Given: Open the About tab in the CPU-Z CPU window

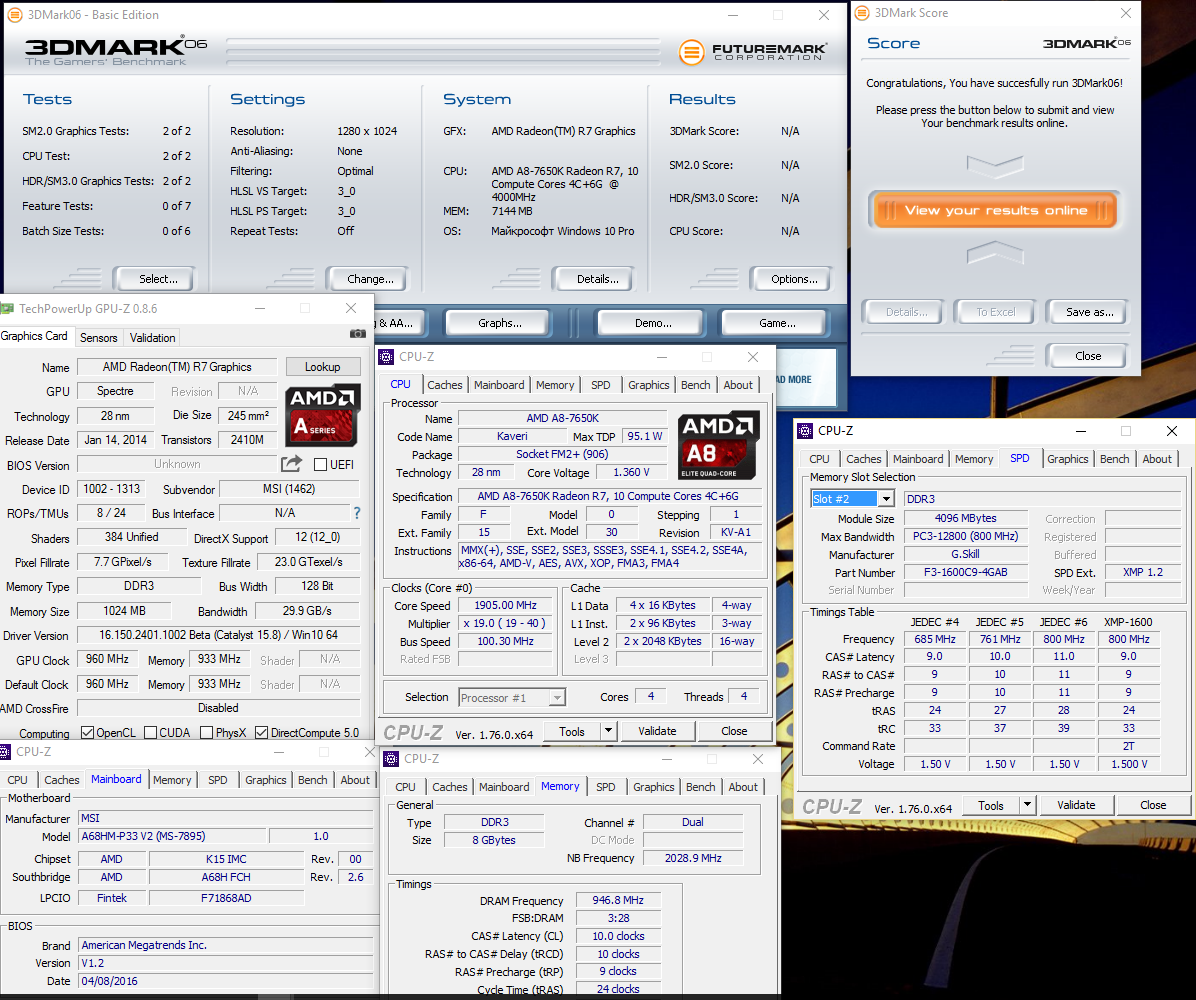Looking at the screenshot, I should click(x=738, y=385).
